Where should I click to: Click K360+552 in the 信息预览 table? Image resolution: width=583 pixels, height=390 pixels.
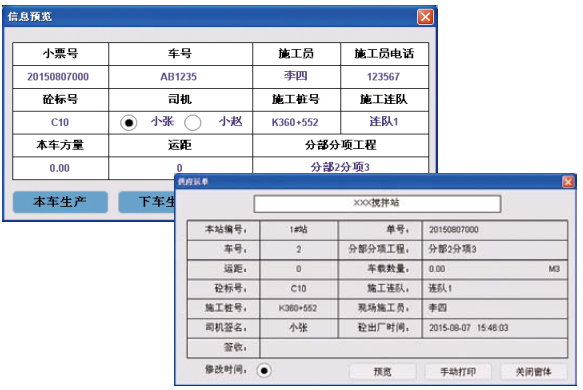click(295, 122)
